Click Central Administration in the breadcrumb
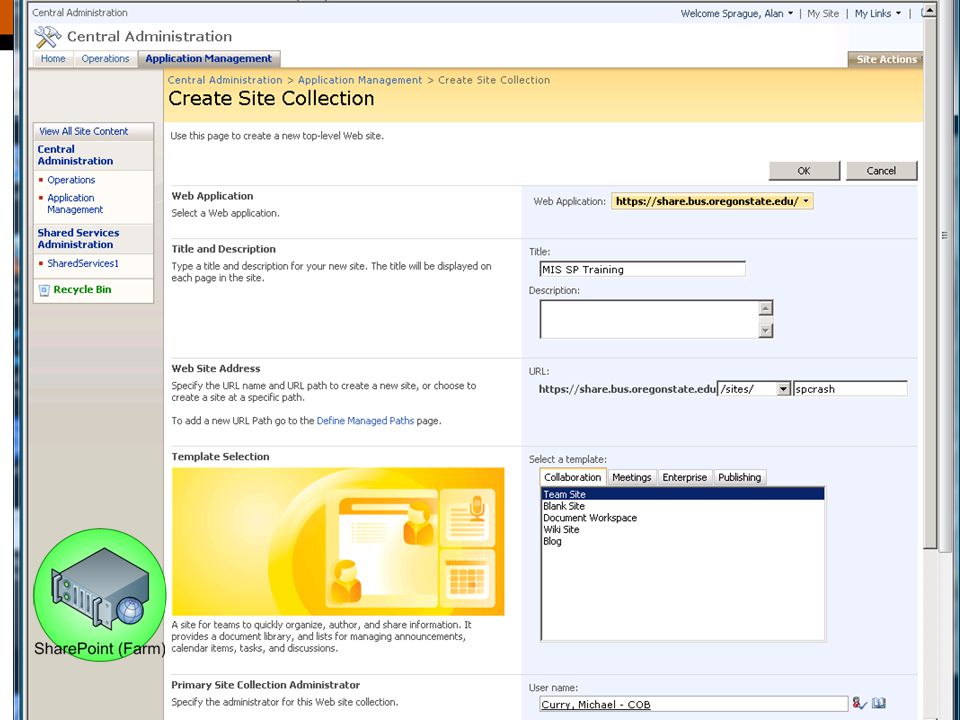 pos(225,80)
